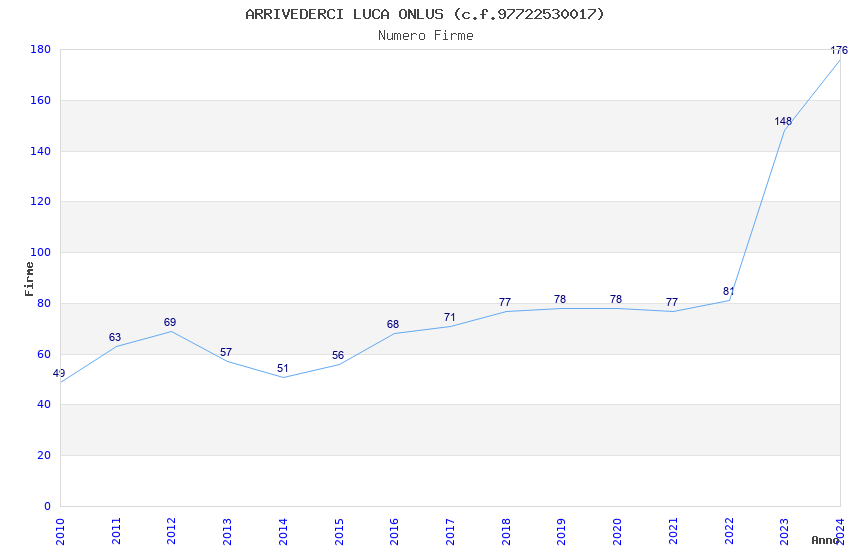The width and height of the screenshot is (850, 550).
Task: Select x-axis year 2021
Action: [x=673, y=532]
